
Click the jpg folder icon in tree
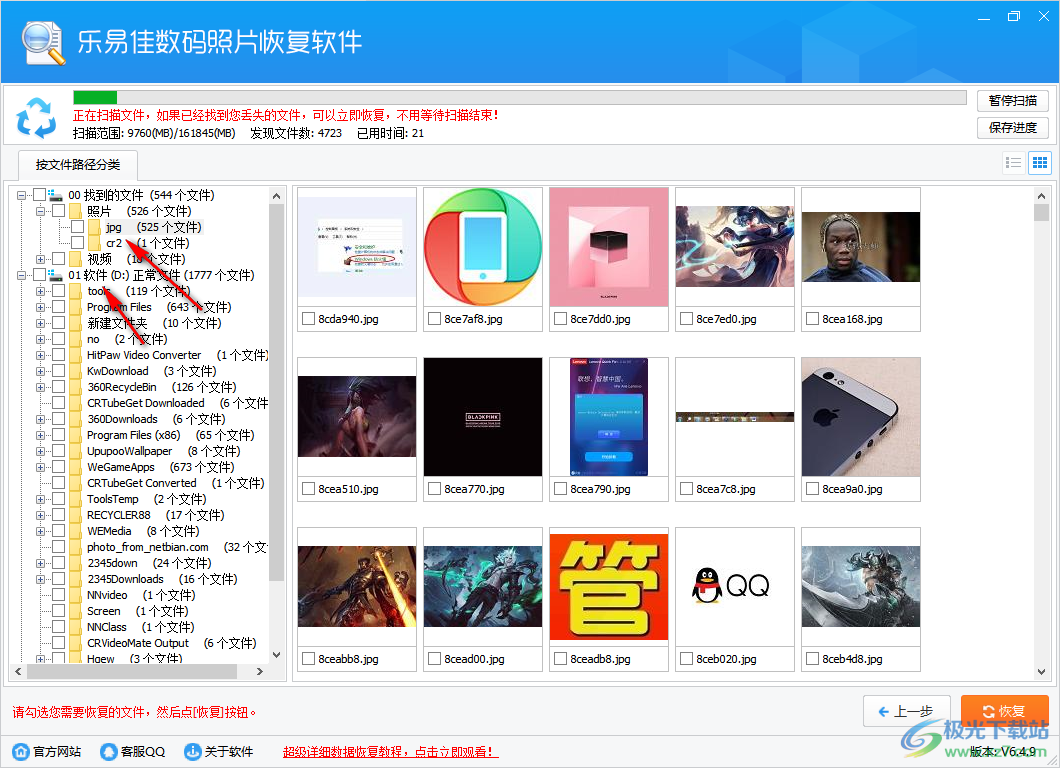coord(94,227)
